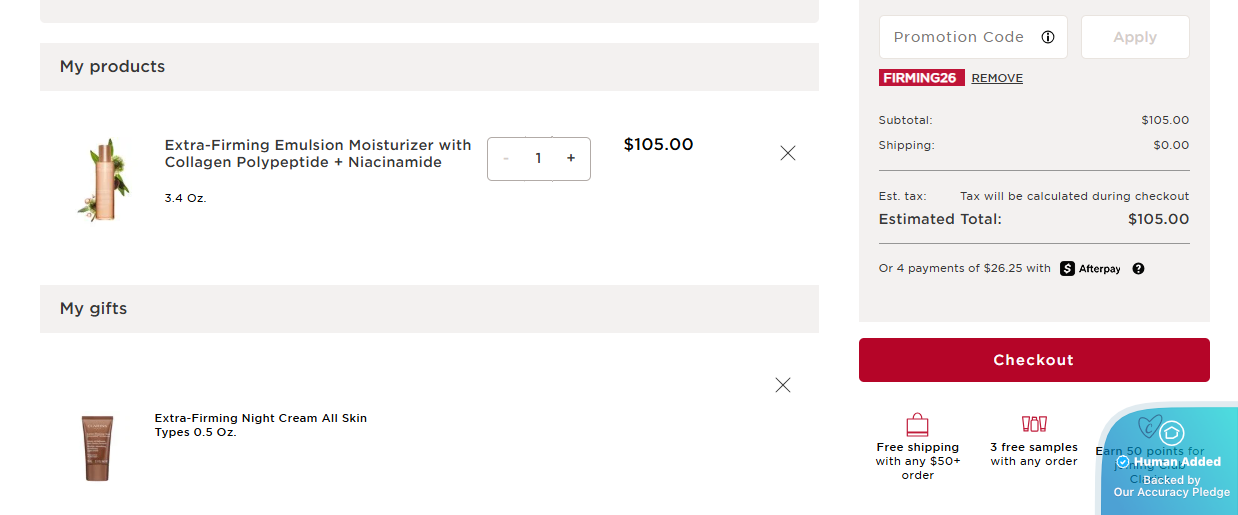Click the Night Cream gift thumbnail
Image resolution: width=1238 pixels, height=515 pixels.
coord(98,449)
